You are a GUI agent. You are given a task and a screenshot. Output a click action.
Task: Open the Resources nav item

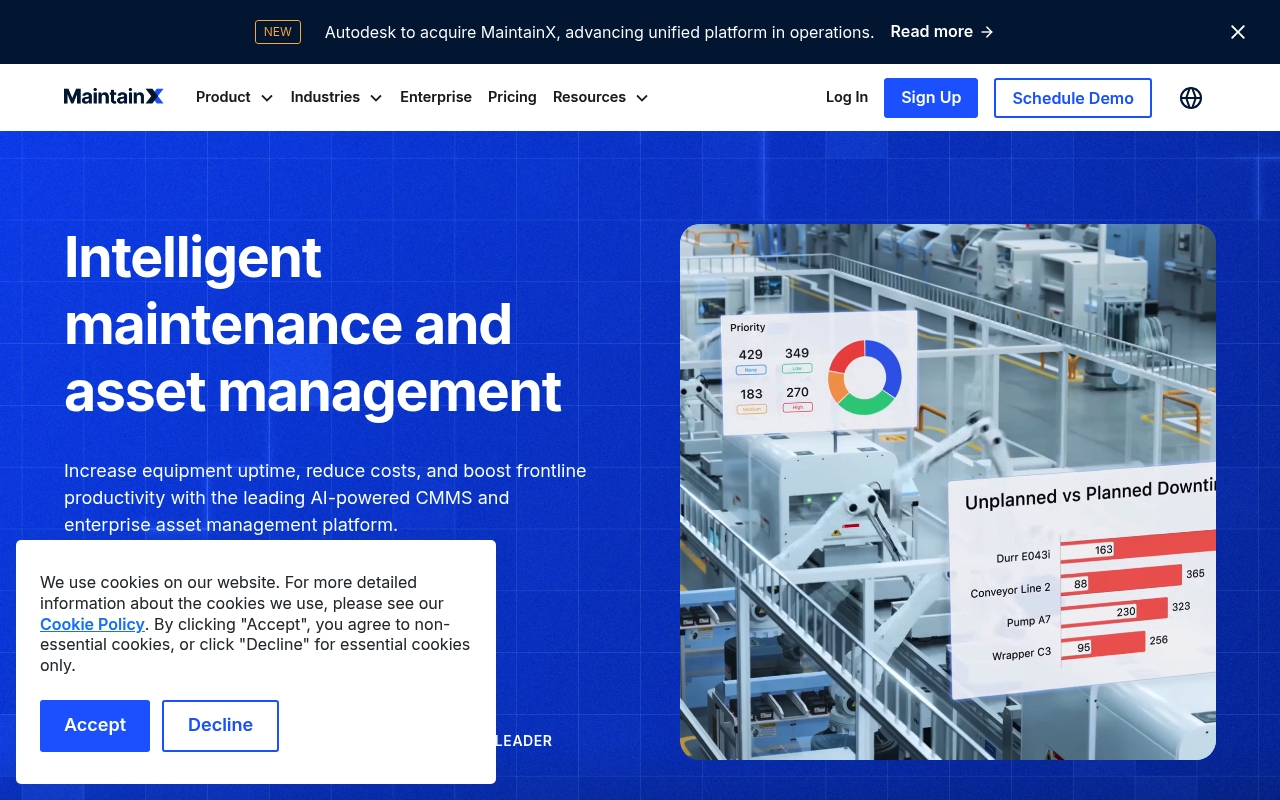(589, 97)
